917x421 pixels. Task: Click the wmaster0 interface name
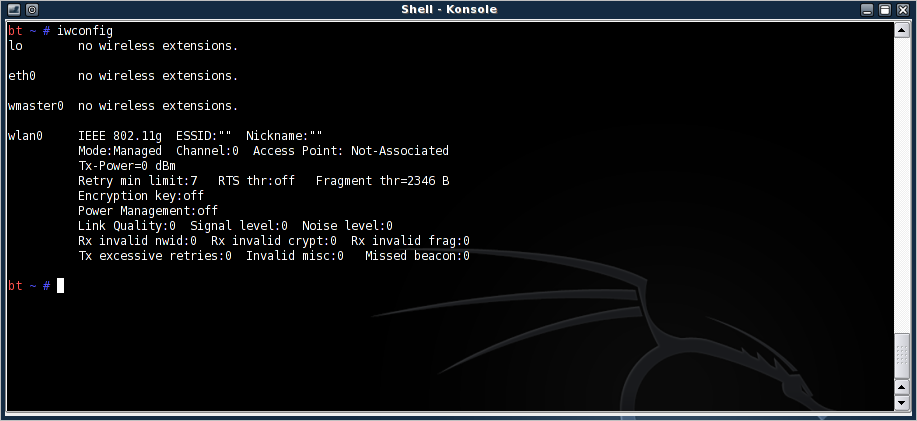pyautogui.click(x=36, y=106)
